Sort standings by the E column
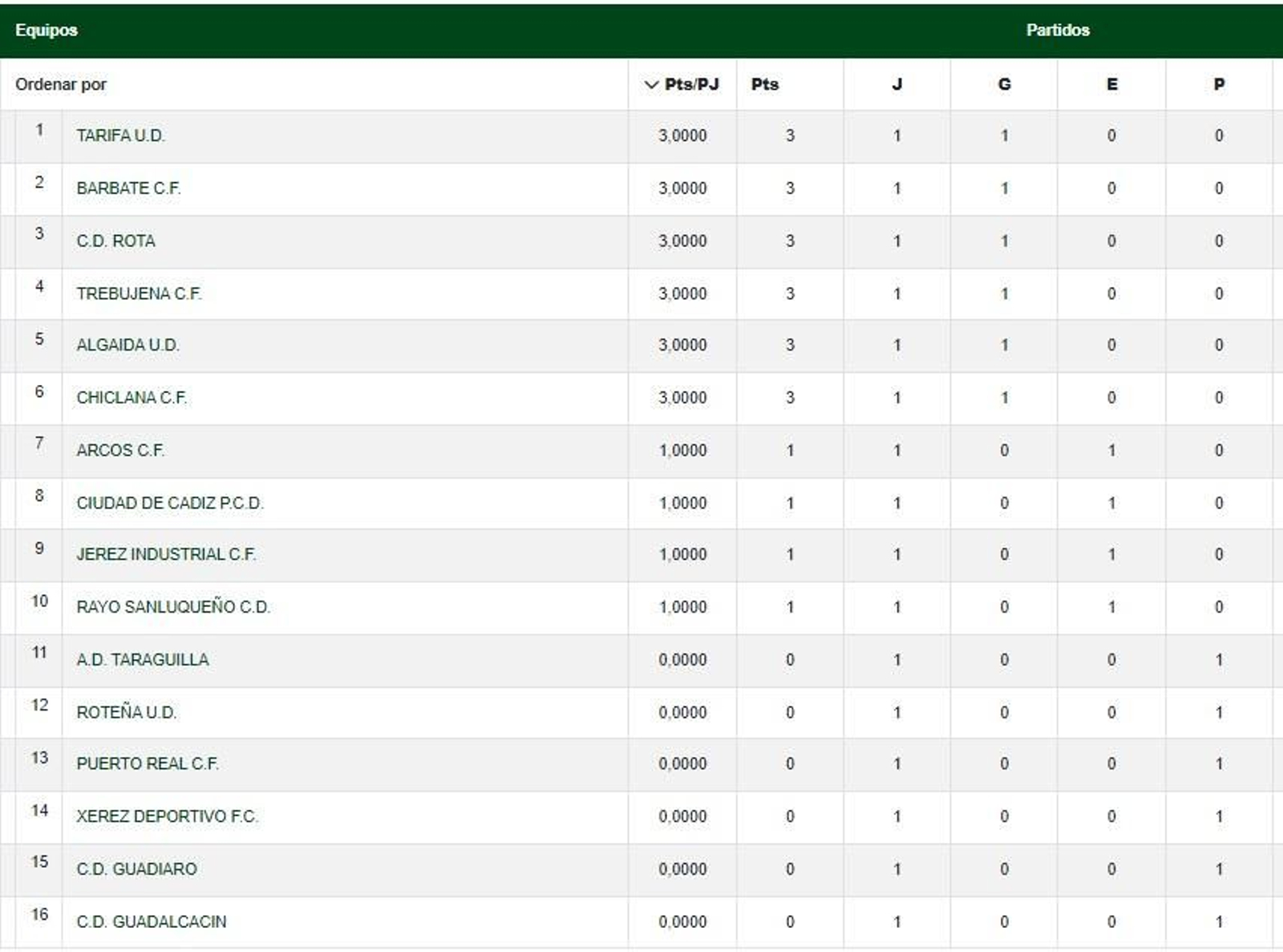Viewport: 1283px width, 952px height. 1111,83
